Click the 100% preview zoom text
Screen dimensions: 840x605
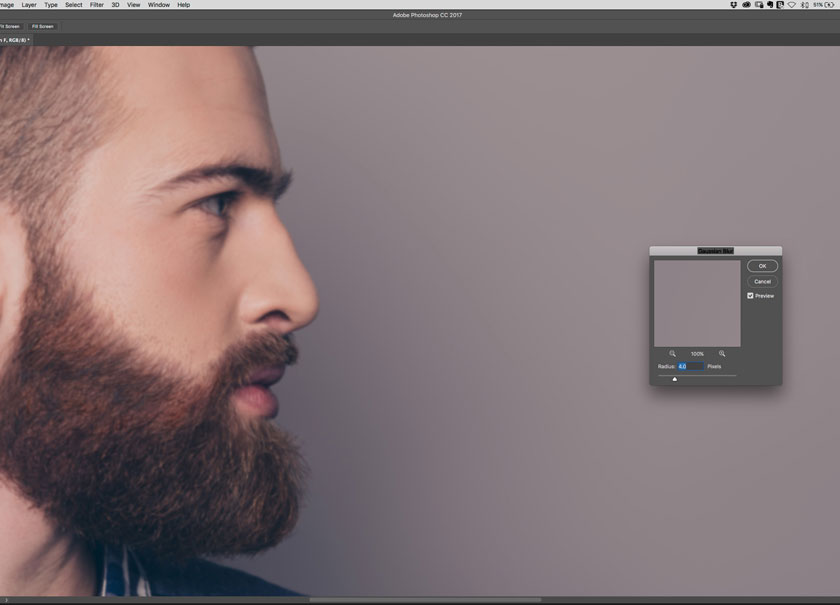(697, 354)
